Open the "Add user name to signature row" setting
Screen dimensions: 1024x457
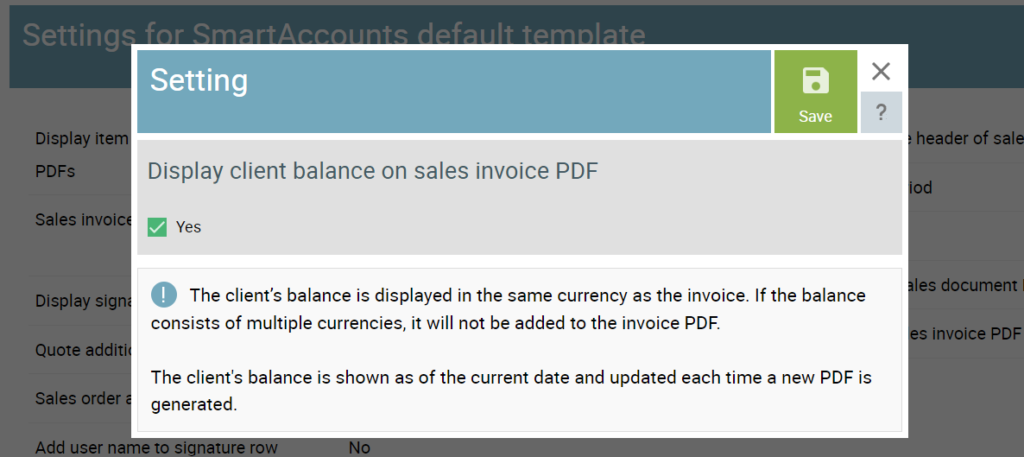pos(157,448)
